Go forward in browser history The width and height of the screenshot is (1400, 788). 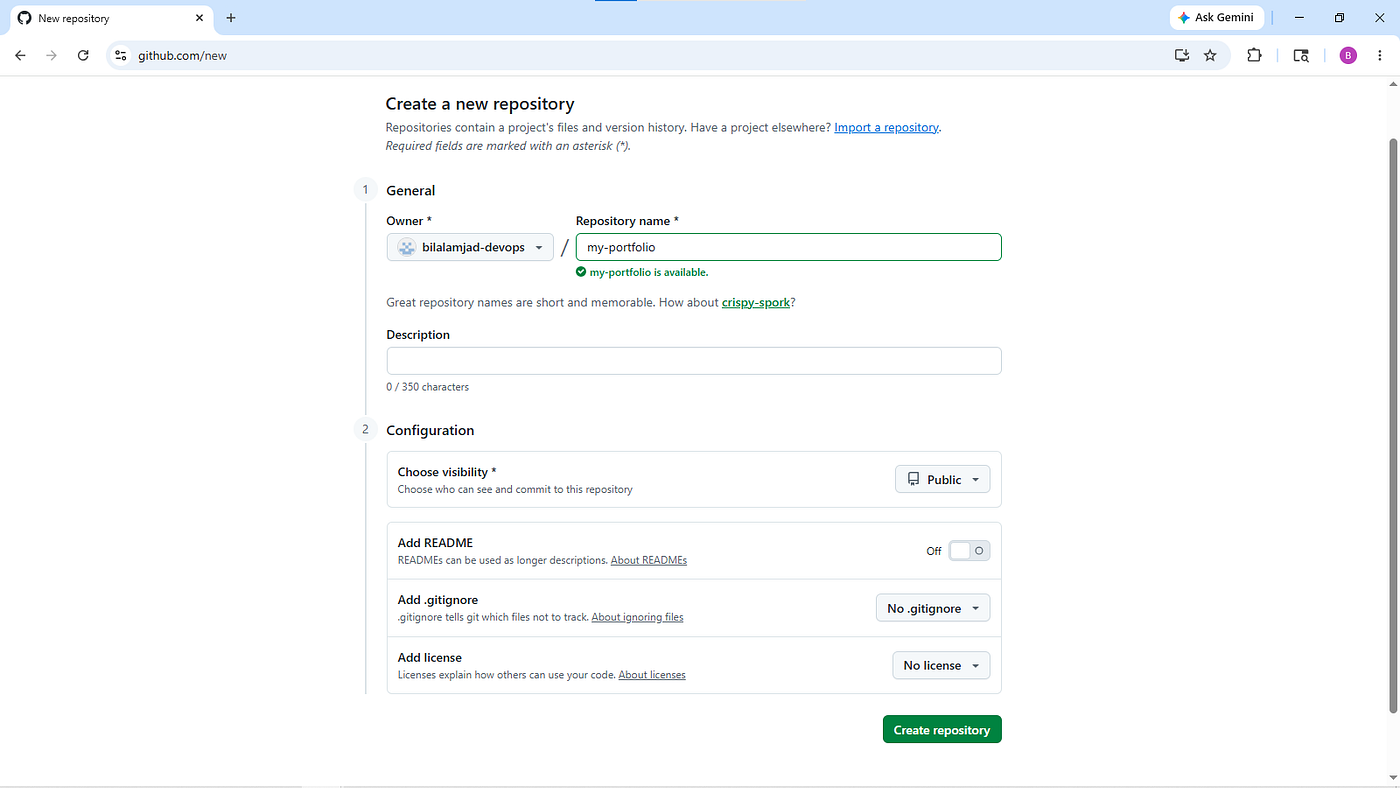(52, 56)
